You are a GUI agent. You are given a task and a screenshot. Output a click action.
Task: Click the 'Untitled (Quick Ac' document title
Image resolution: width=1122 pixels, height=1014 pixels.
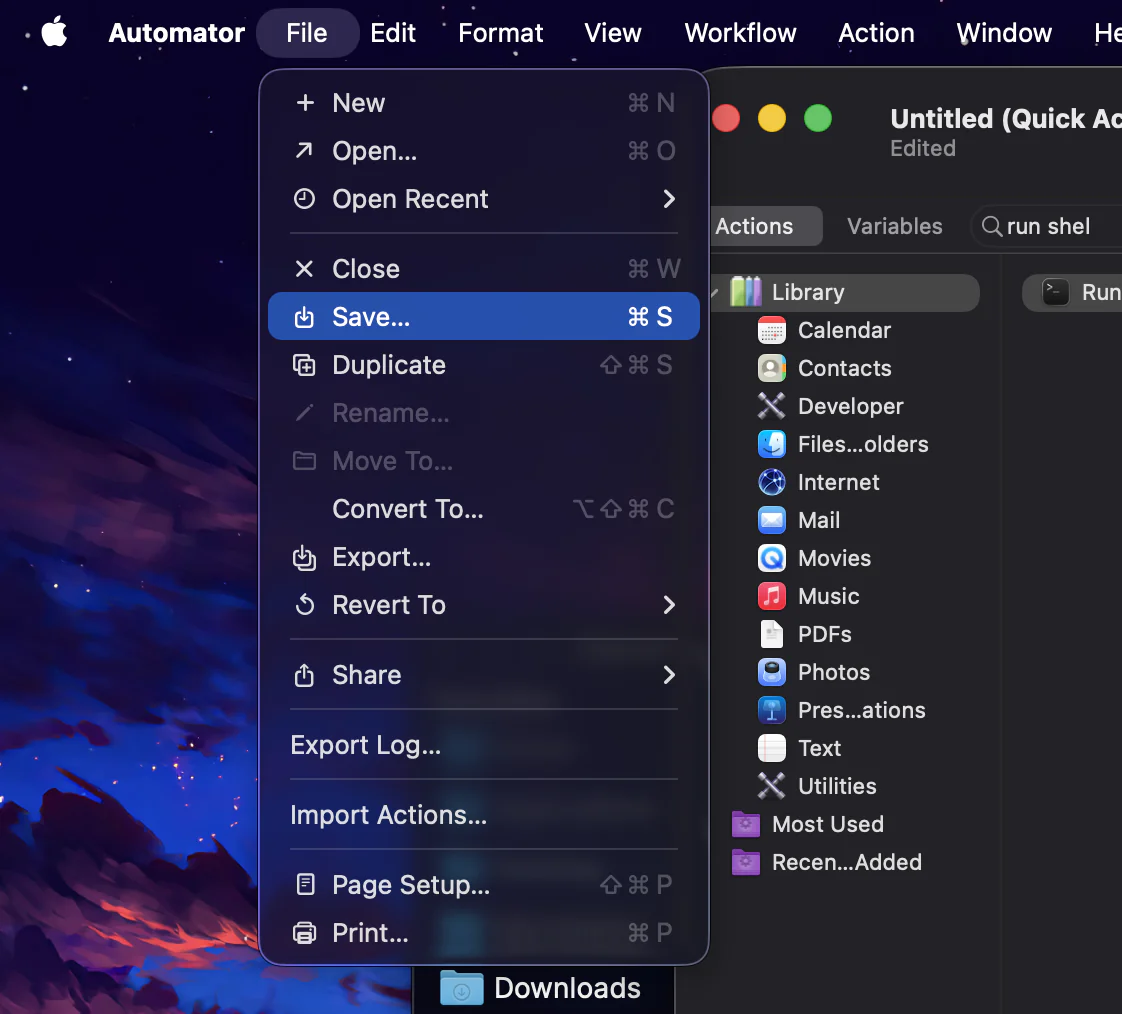(1005, 119)
